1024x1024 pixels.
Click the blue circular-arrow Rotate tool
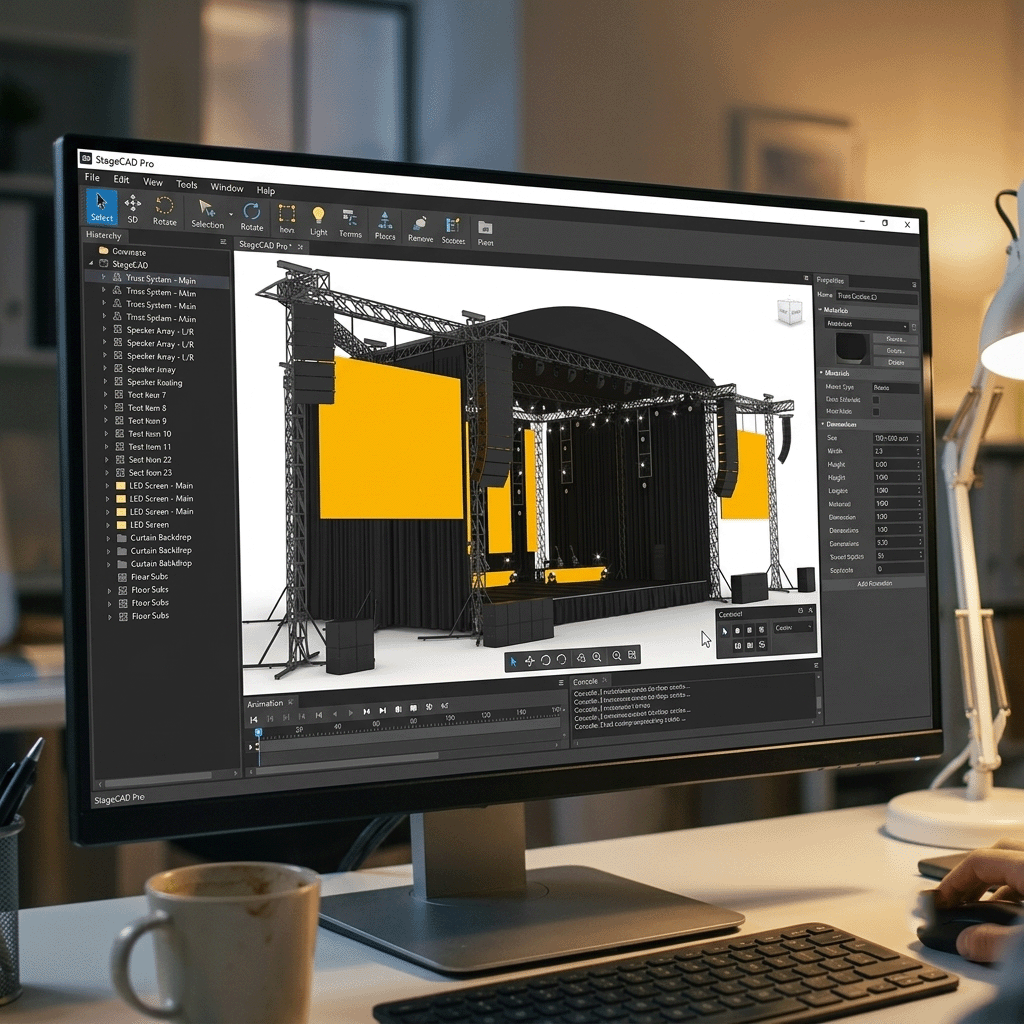[251, 217]
